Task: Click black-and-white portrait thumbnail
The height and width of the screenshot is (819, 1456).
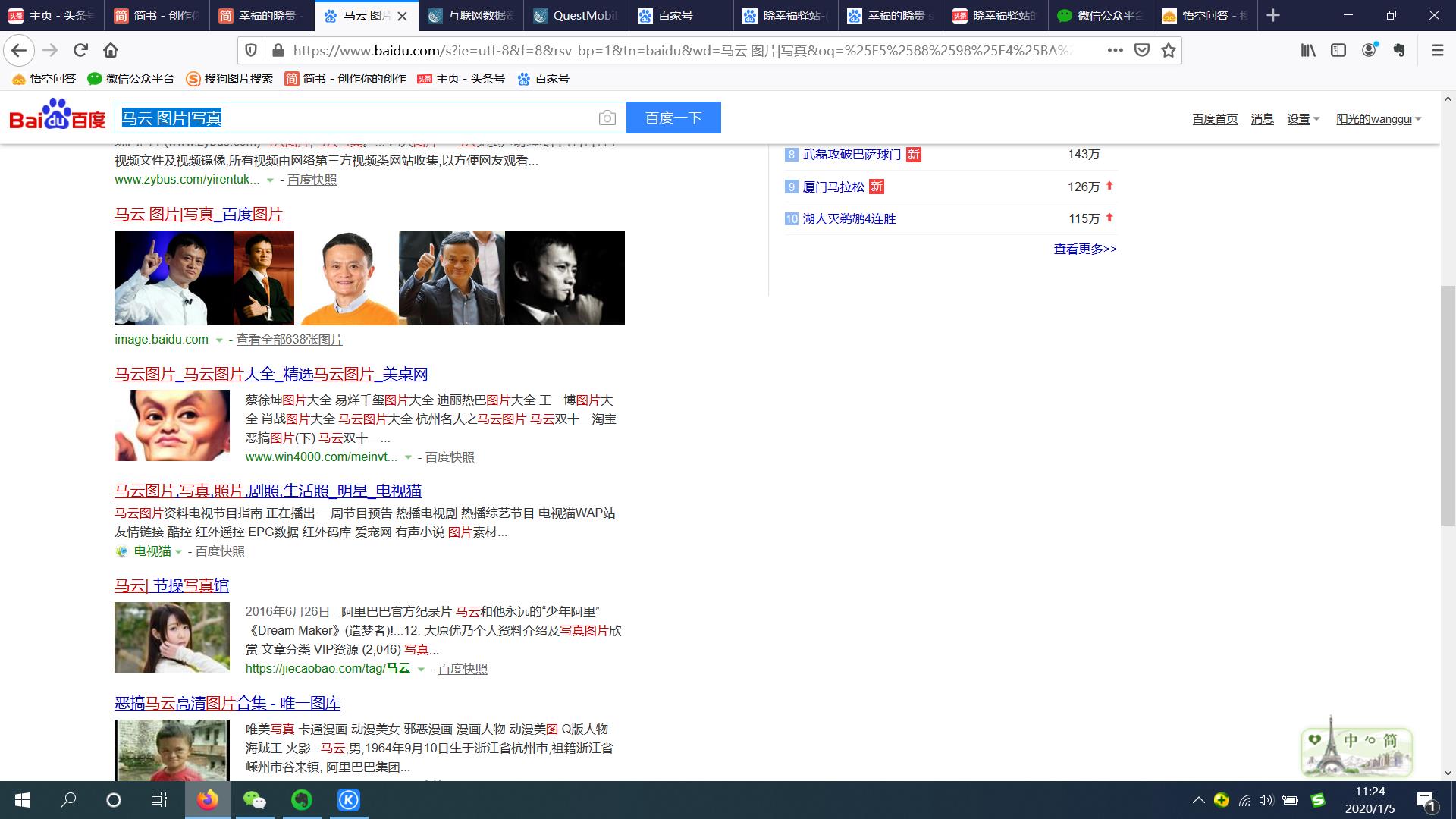Action: 565,278
